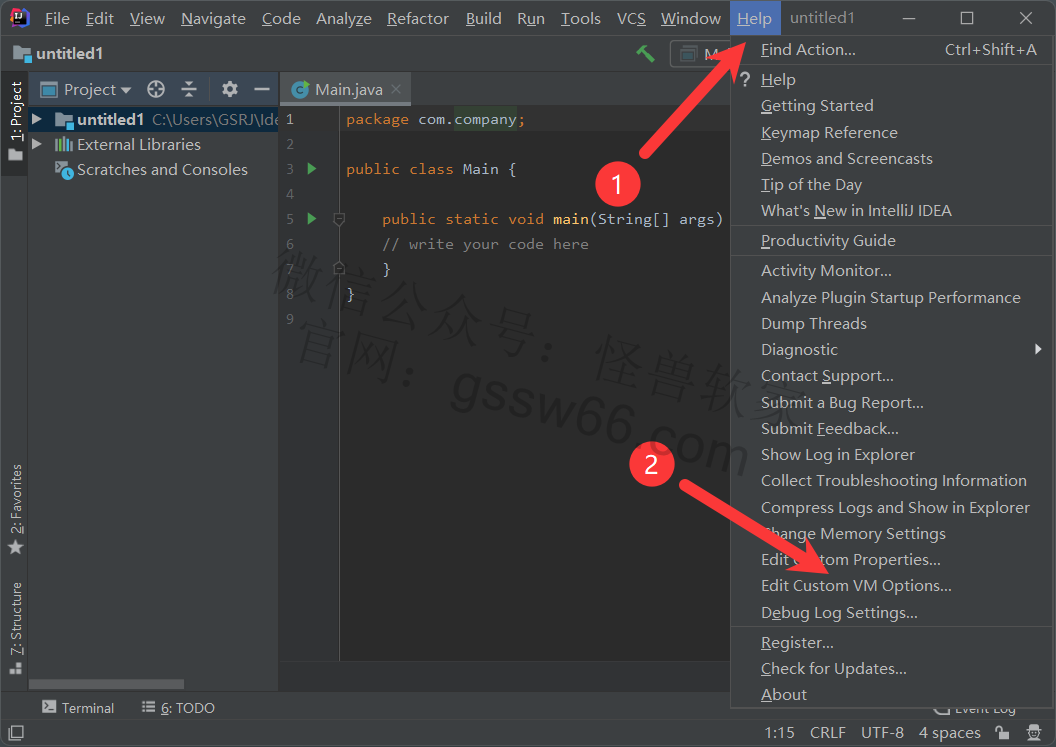Click the Collapse All icon in Project panel
This screenshot has width=1056, height=747.
(189, 90)
